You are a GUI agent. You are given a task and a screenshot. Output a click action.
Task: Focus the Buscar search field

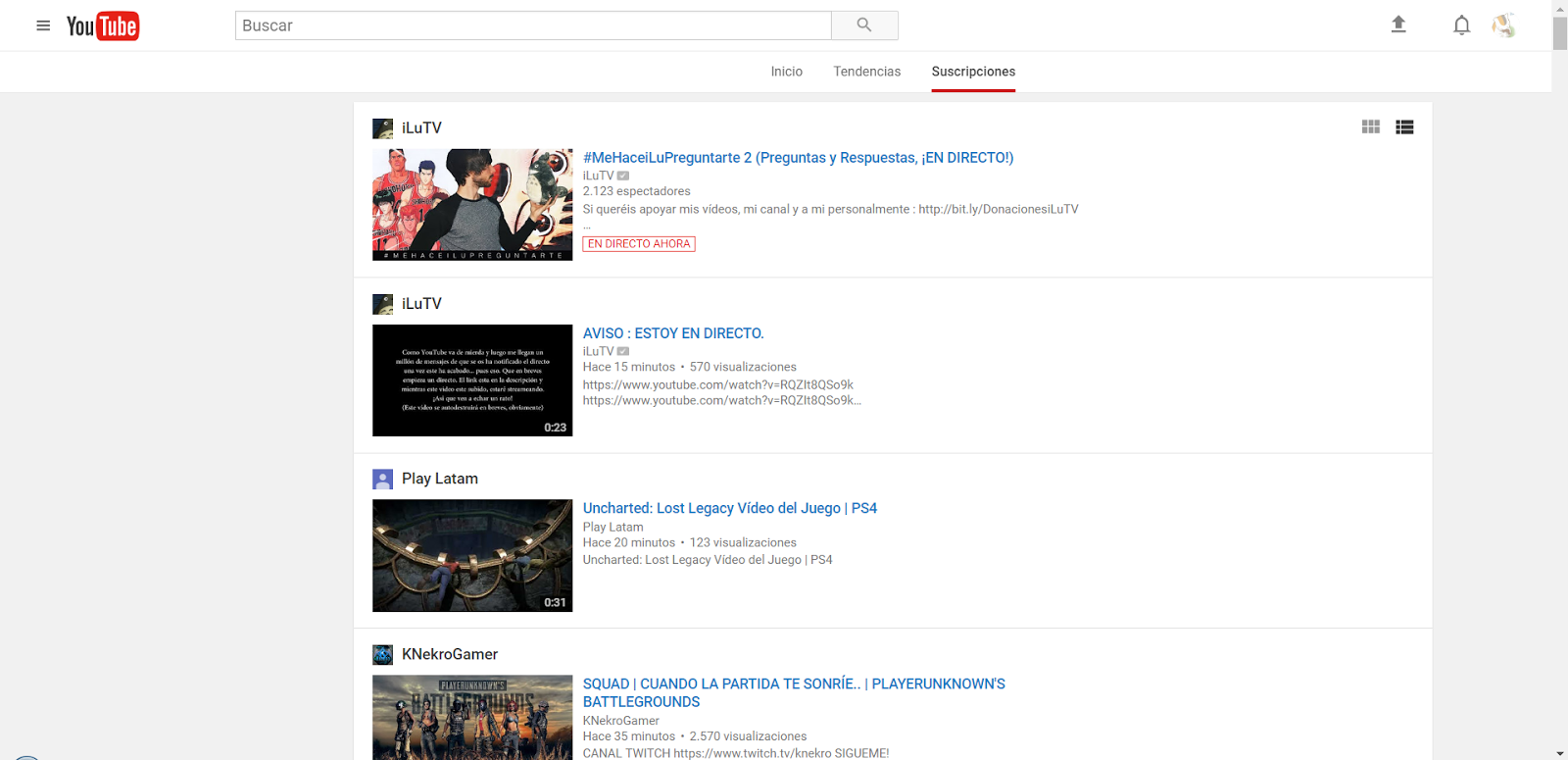(533, 25)
